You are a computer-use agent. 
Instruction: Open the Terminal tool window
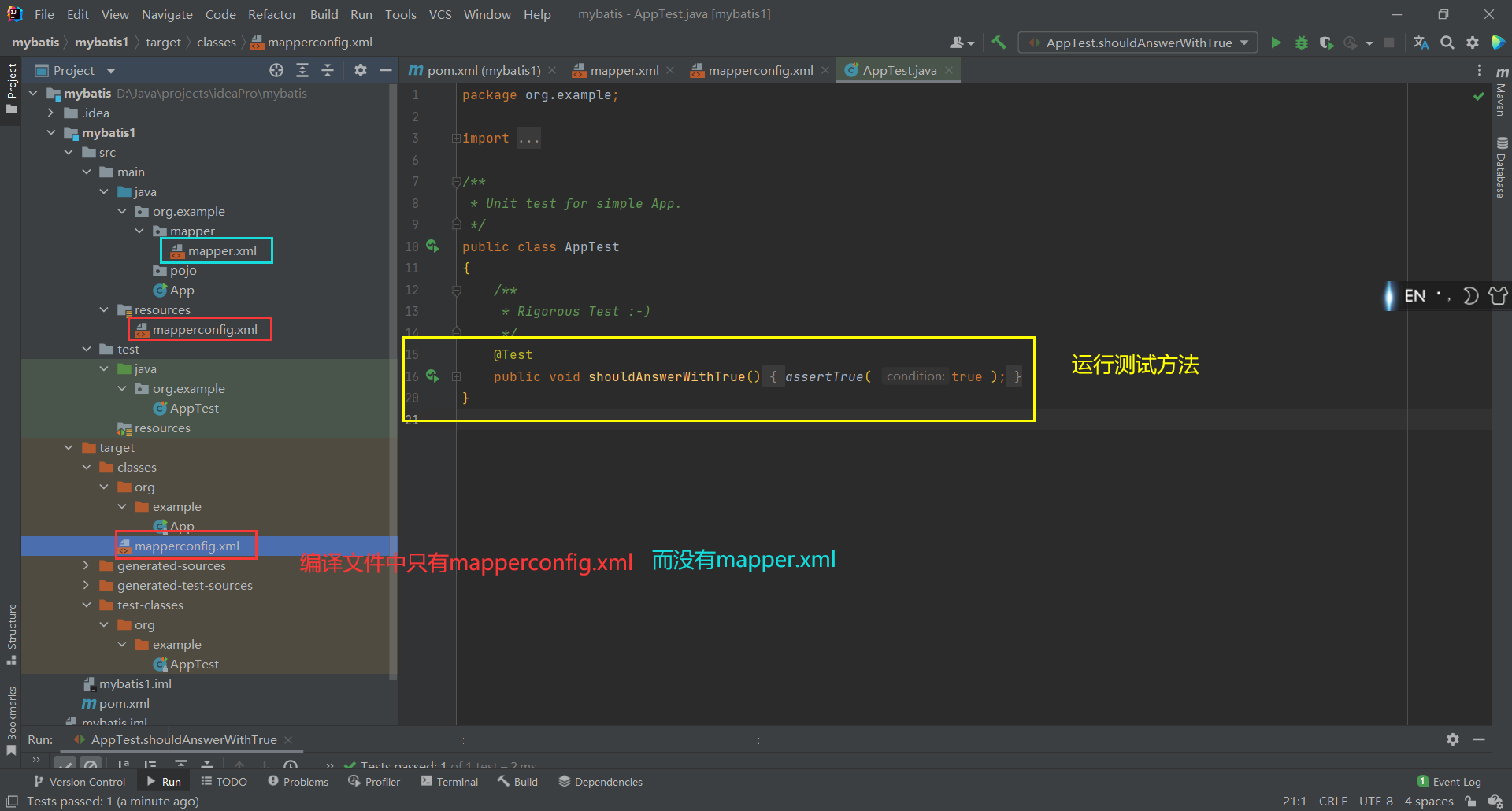coord(450,781)
